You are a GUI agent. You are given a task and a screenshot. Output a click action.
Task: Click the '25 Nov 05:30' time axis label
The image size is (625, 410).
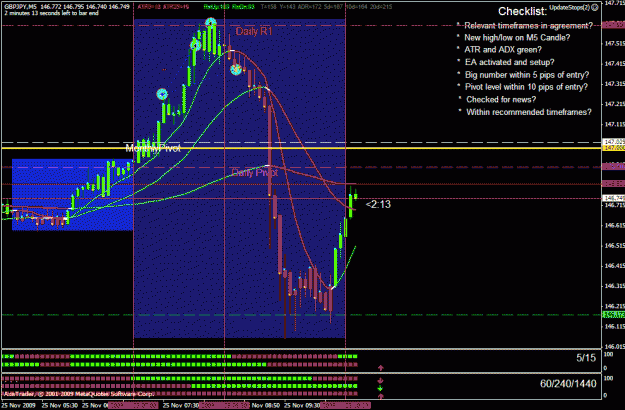click(x=60, y=406)
